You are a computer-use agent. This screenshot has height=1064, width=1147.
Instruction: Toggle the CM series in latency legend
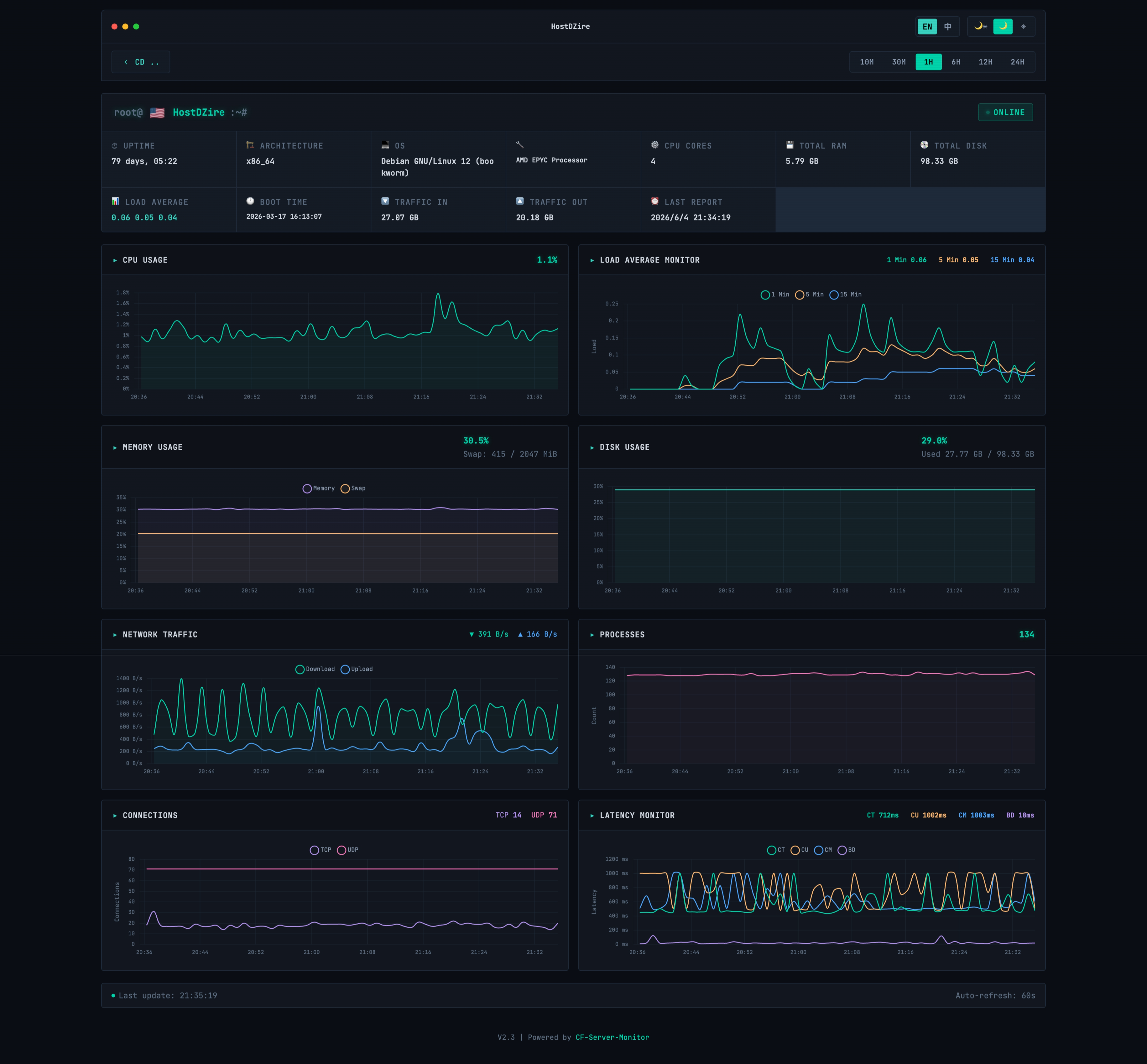point(823,850)
